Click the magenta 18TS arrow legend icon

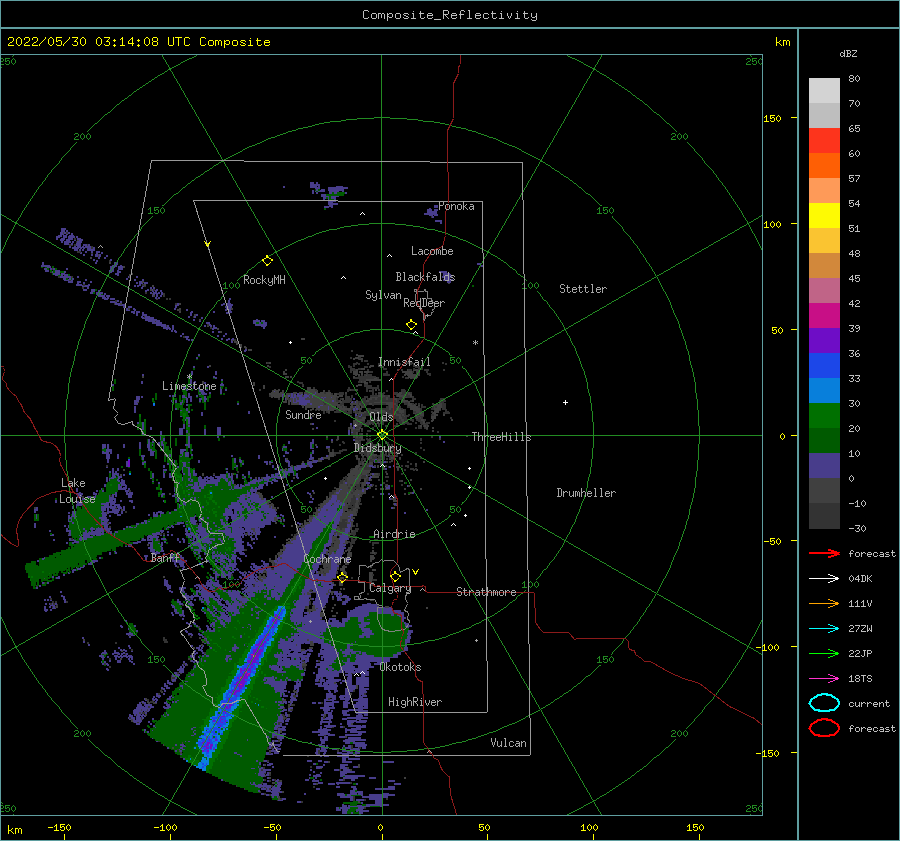[x=824, y=679]
